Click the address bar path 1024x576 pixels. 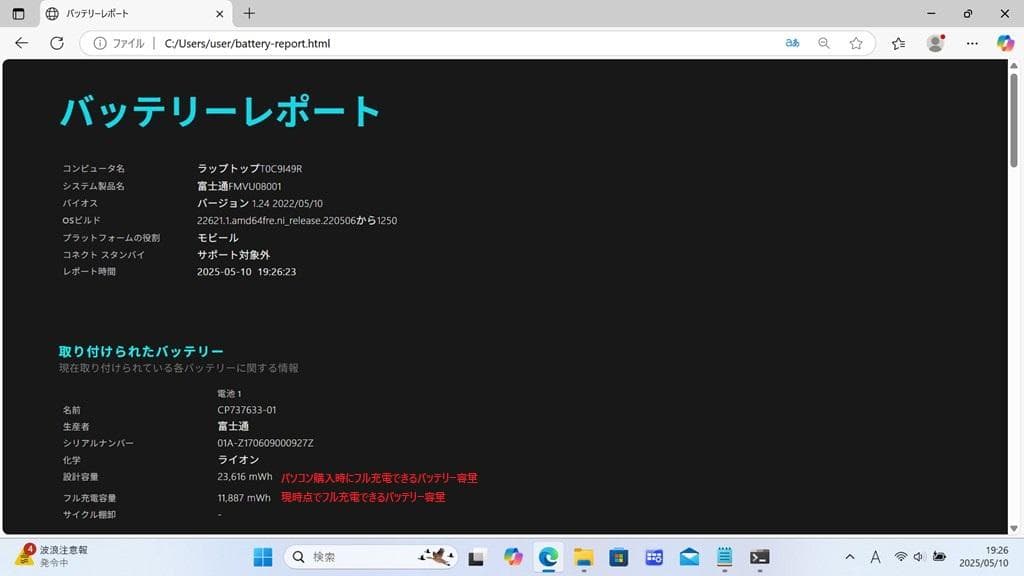(x=250, y=43)
